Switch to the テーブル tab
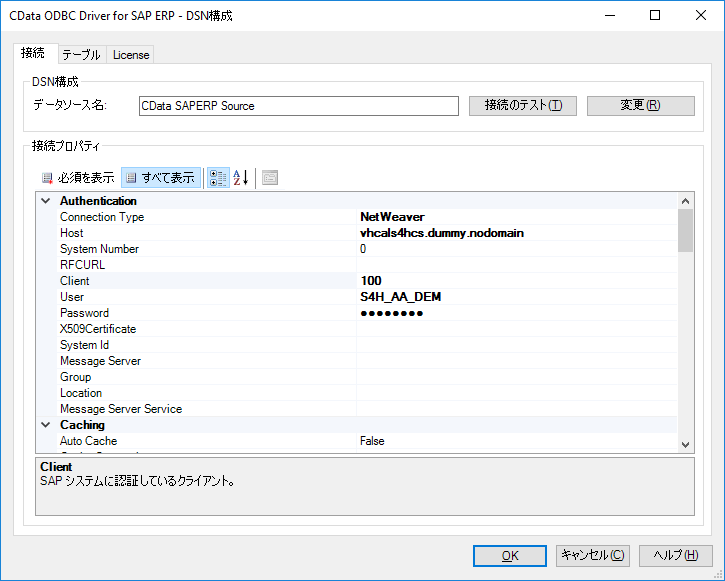The height and width of the screenshot is (581, 725). click(81, 55)
